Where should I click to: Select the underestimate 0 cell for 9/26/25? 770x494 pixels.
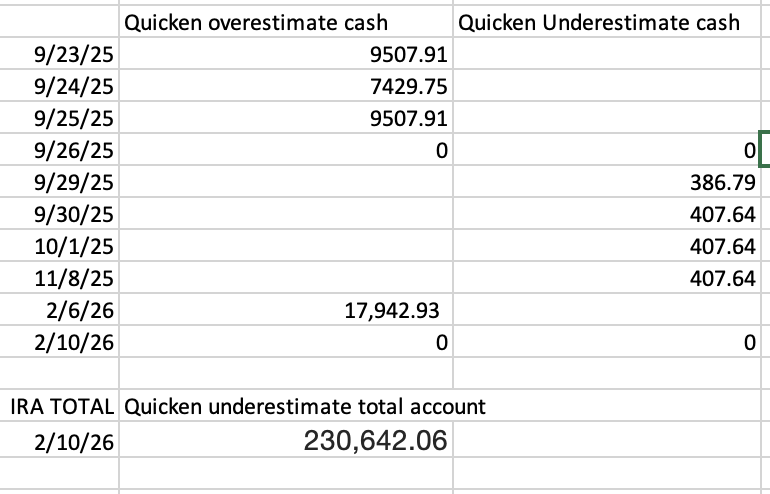pos(606,149)
